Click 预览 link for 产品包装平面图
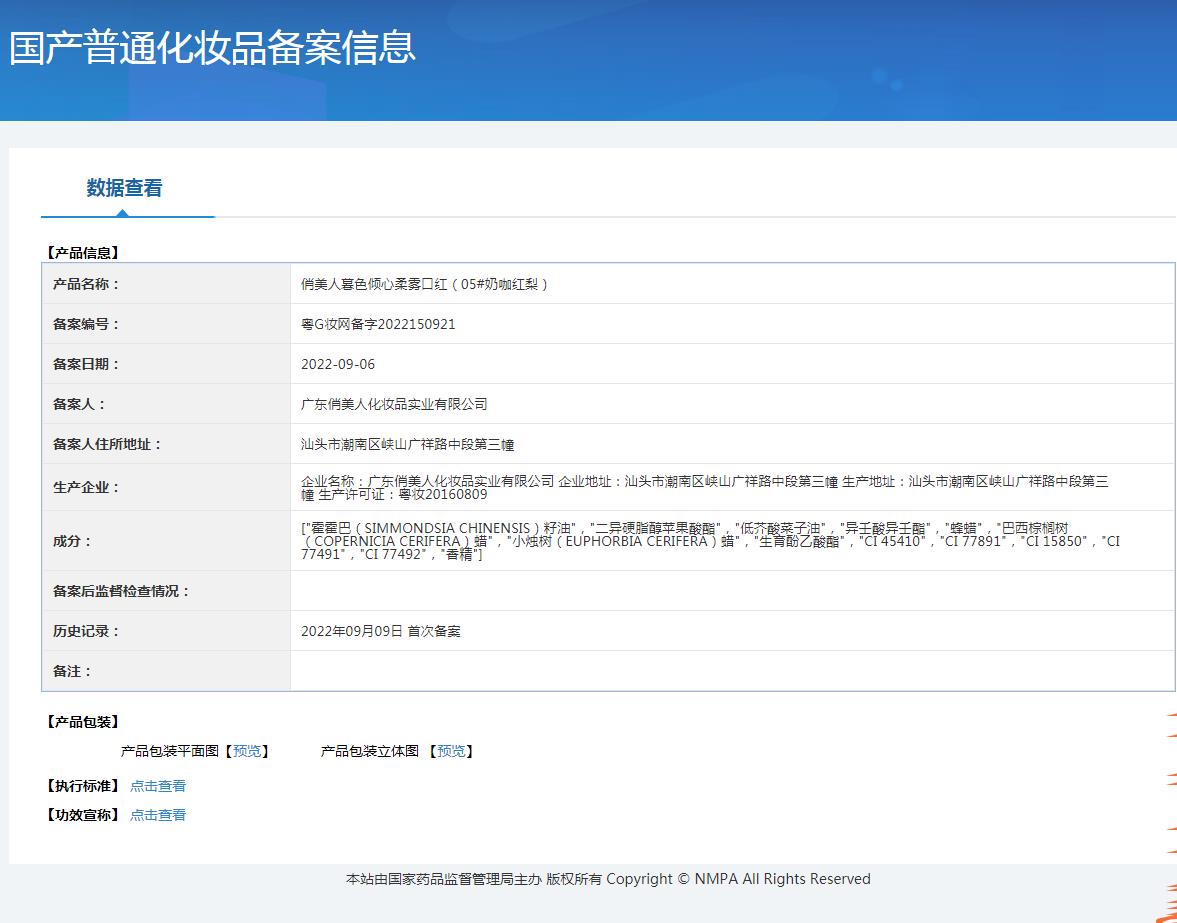This screenshot has width=1177, height=923. [x=246, y=751]
